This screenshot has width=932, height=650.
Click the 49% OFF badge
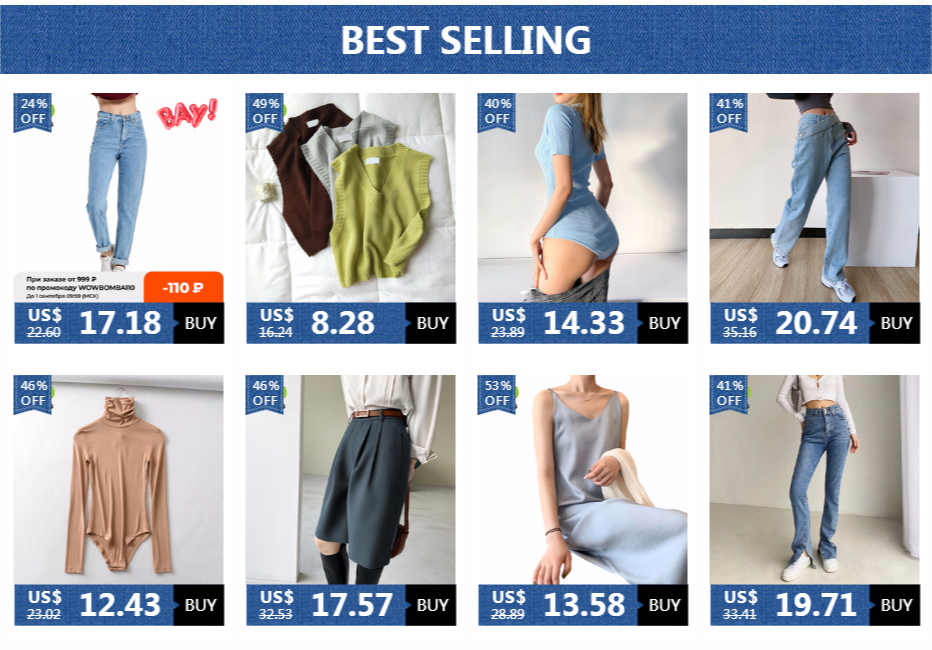tap(265, 112)
